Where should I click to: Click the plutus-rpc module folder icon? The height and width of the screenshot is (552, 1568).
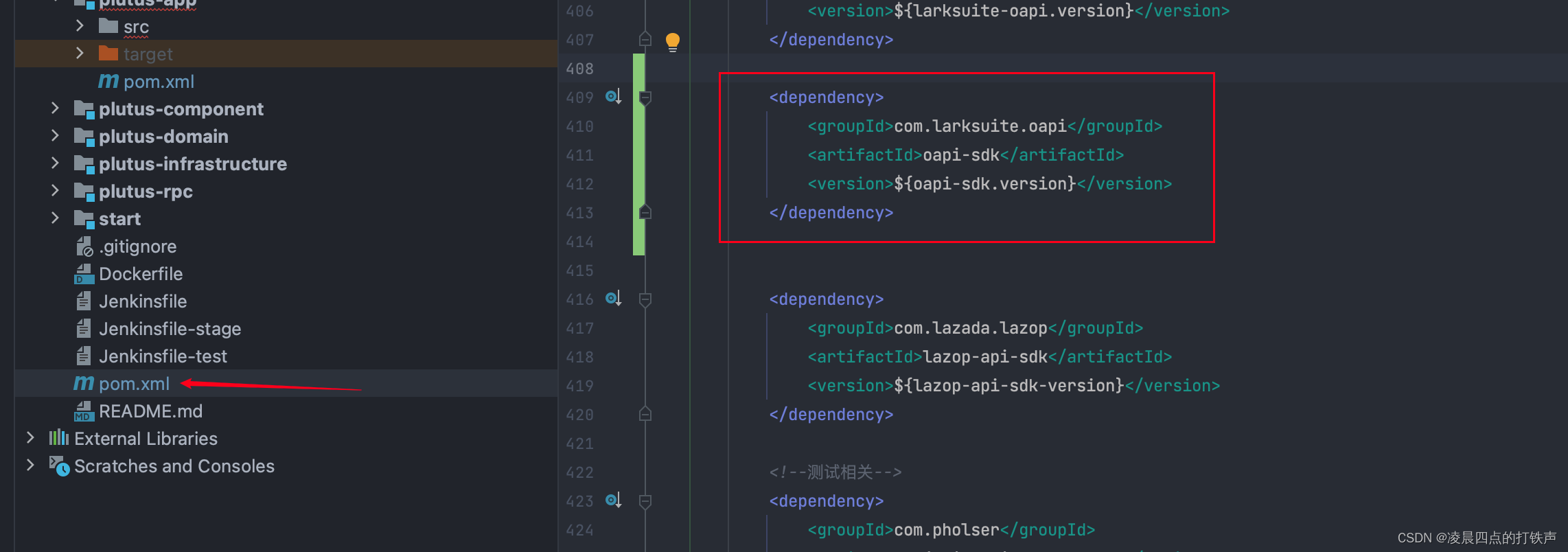tap(84, 192)
